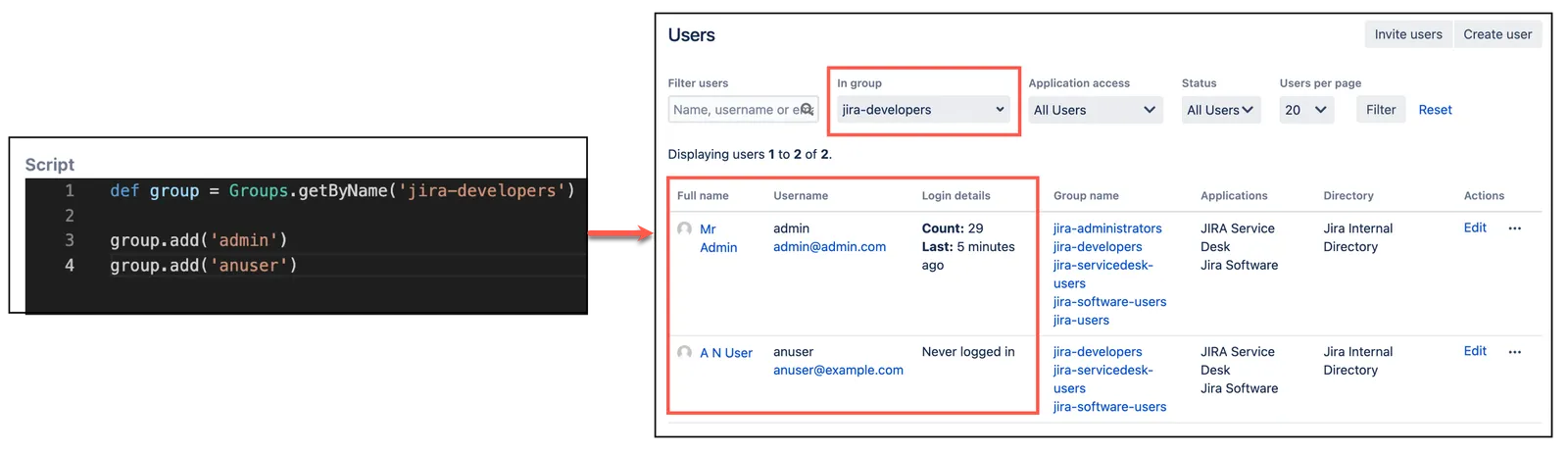
Task: Click Edit for the anuser user
Action: pyautogui.click(x=1475, y=351)
